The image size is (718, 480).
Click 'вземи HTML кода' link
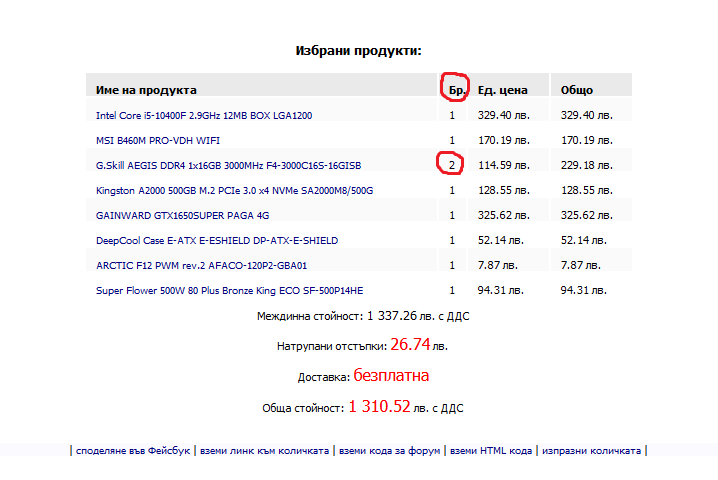[491, 451]
